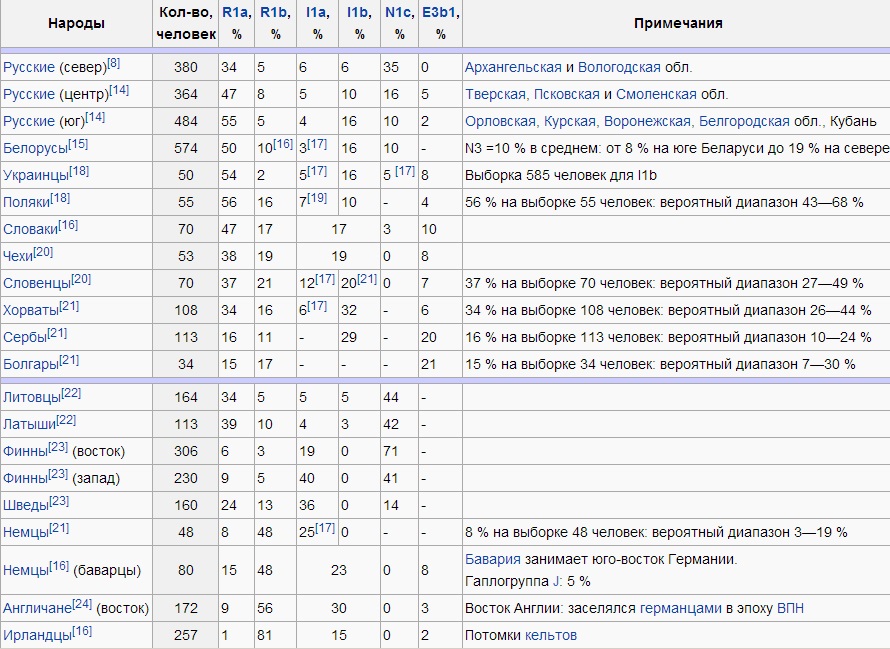Click Немцы link in the баварцы row

pyautogui.click(x=26, y=570)
